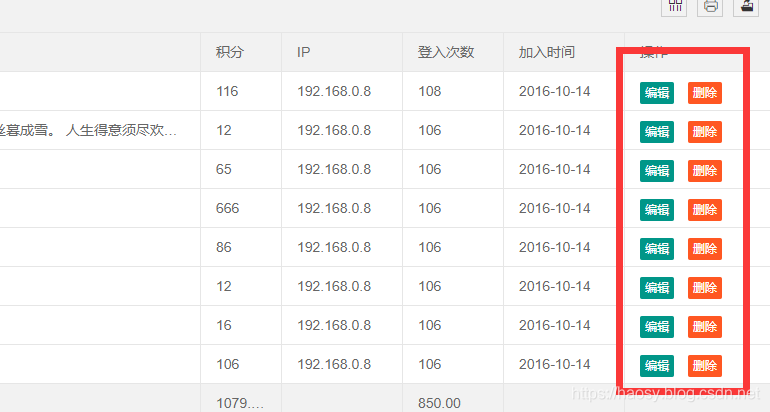This screenshot has height=412, width=770.
Task: Click the totals cell 850.00
Action: [453, 398]
